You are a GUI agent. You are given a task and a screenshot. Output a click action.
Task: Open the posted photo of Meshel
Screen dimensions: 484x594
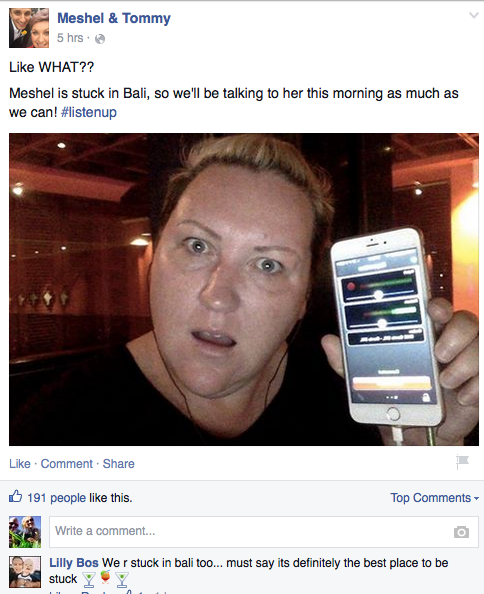pyautogui.click(x=244, y=289)
